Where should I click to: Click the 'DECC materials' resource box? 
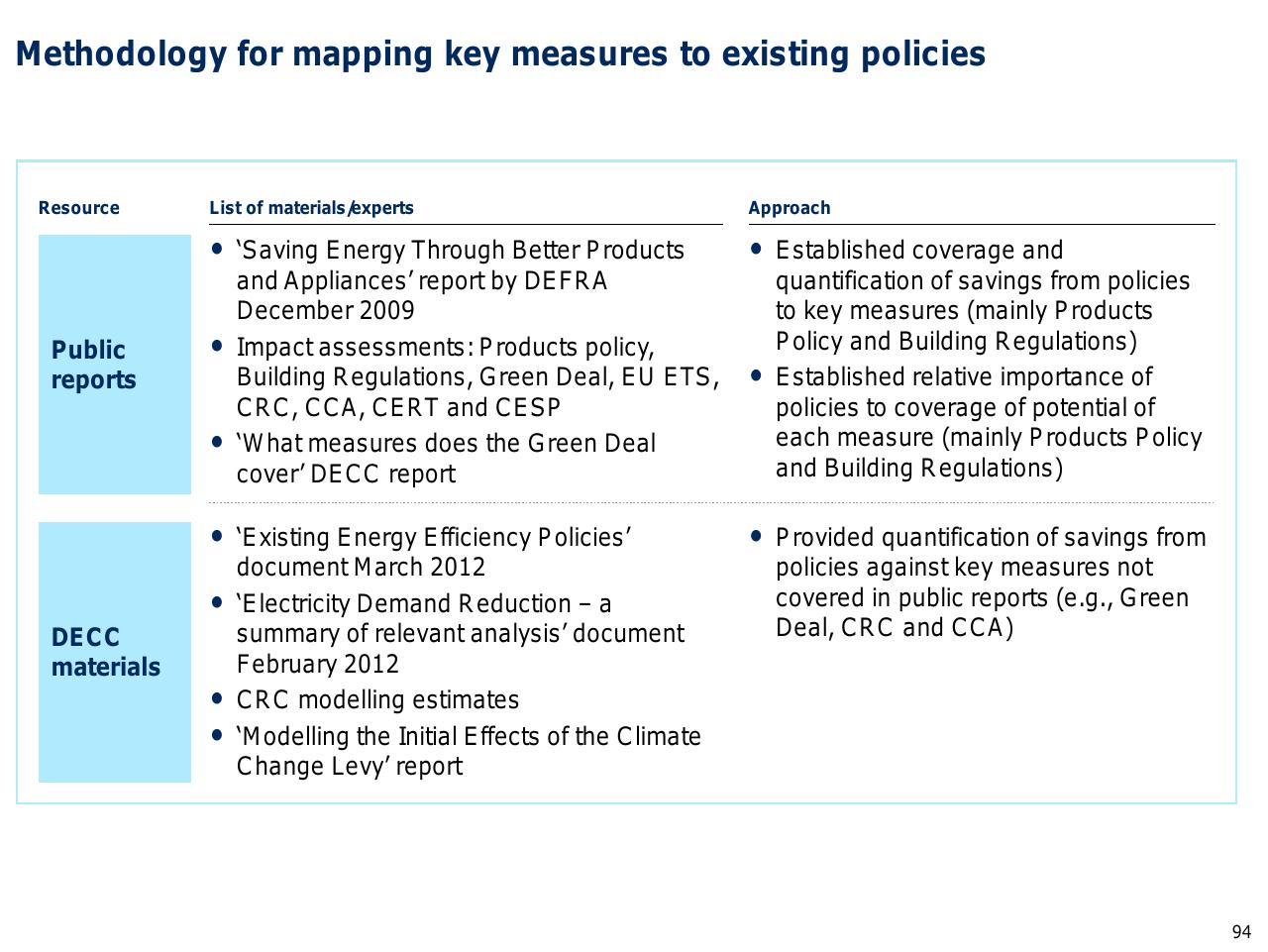(x=115, y=652)
